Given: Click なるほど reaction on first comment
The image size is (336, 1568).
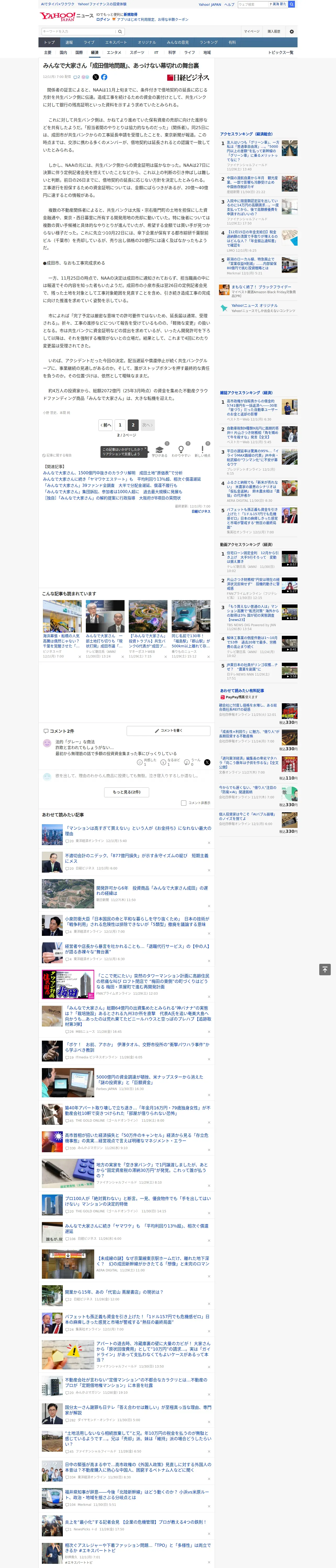Looking at the screenshot, I should click(x=170, y=762).
